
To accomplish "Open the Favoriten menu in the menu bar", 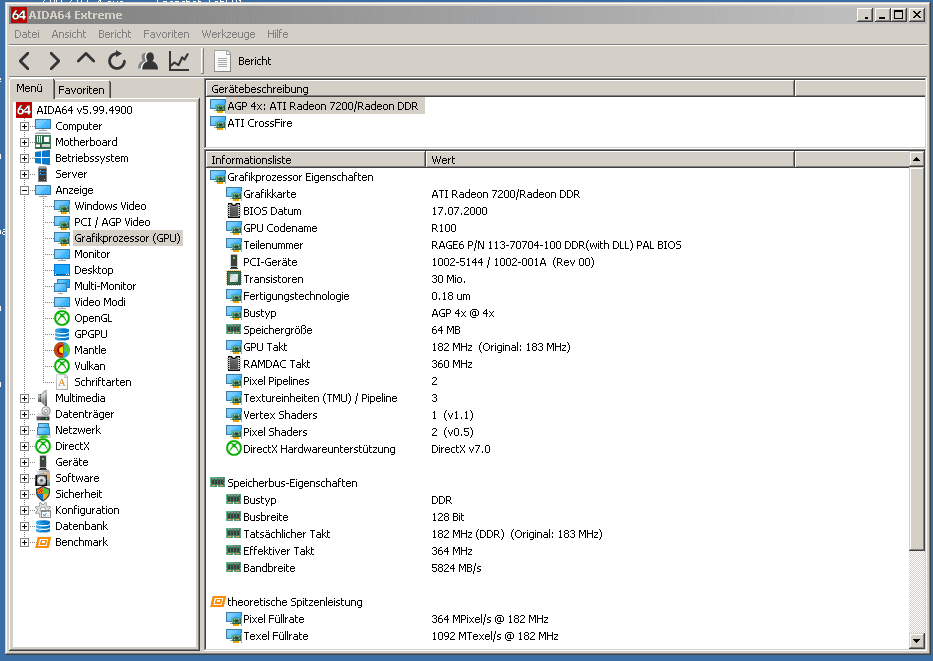I will (166, 34).
